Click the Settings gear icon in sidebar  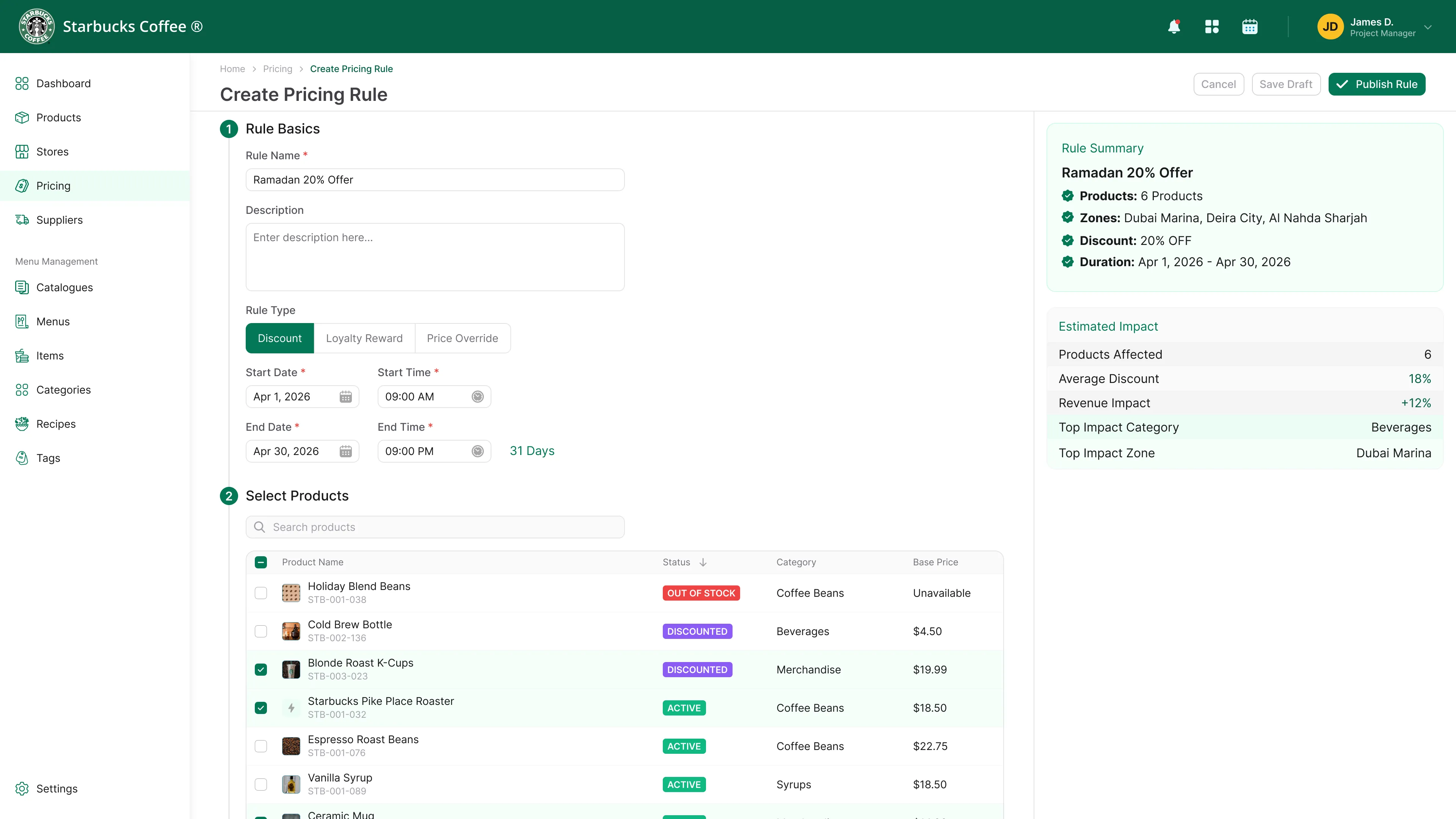[22, 789]
